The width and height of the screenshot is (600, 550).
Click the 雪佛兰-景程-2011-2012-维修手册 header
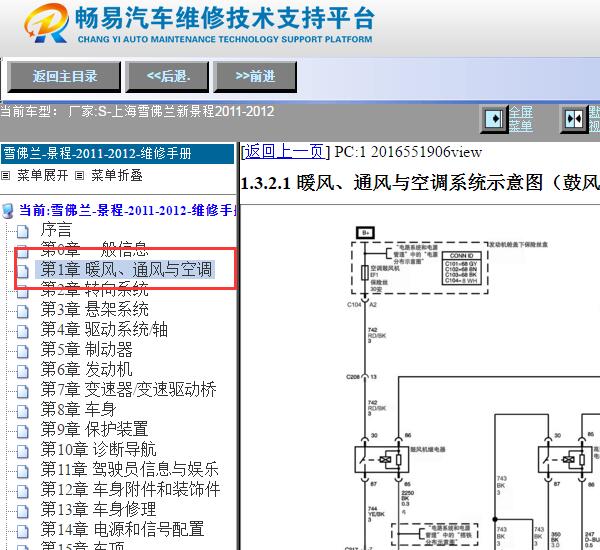coord(117,153)
